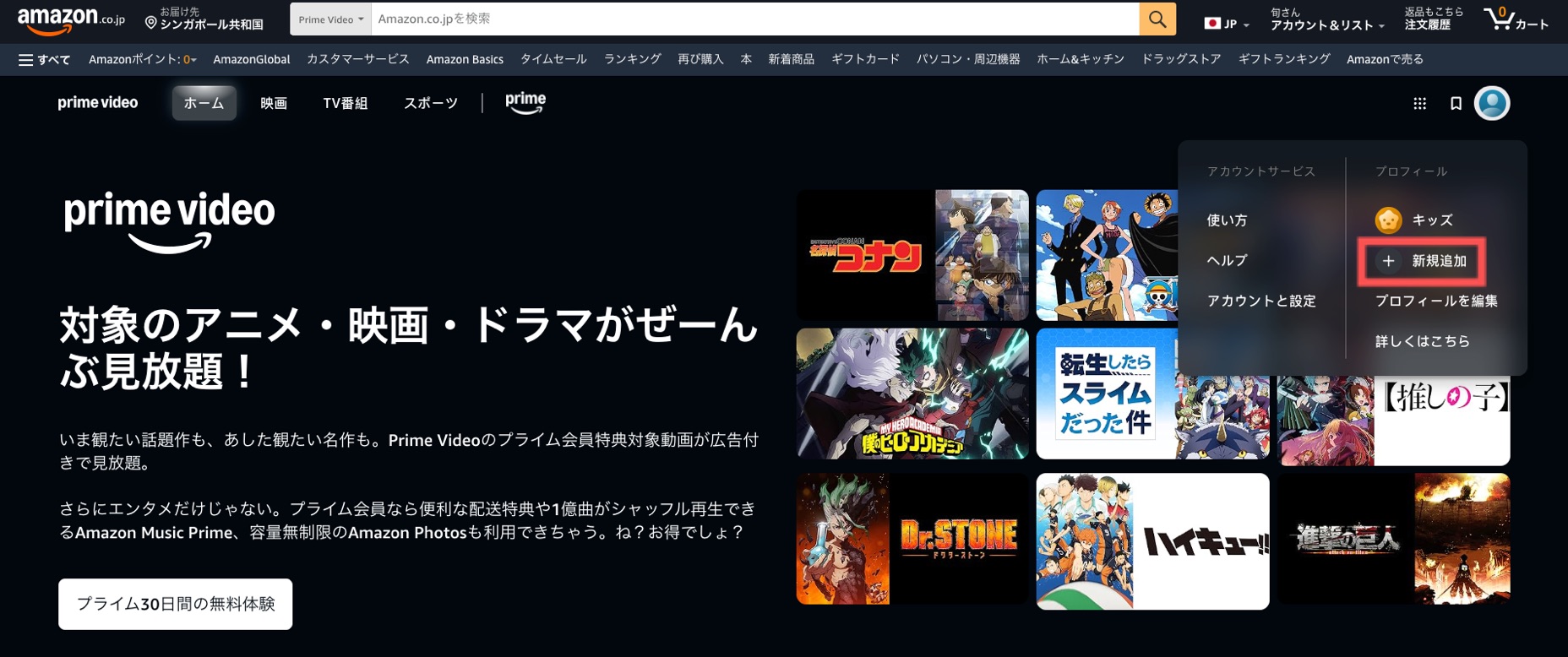This screenshot has width=1568, height=657.
Task: Open the ランキング link
Action: [632, 59]
